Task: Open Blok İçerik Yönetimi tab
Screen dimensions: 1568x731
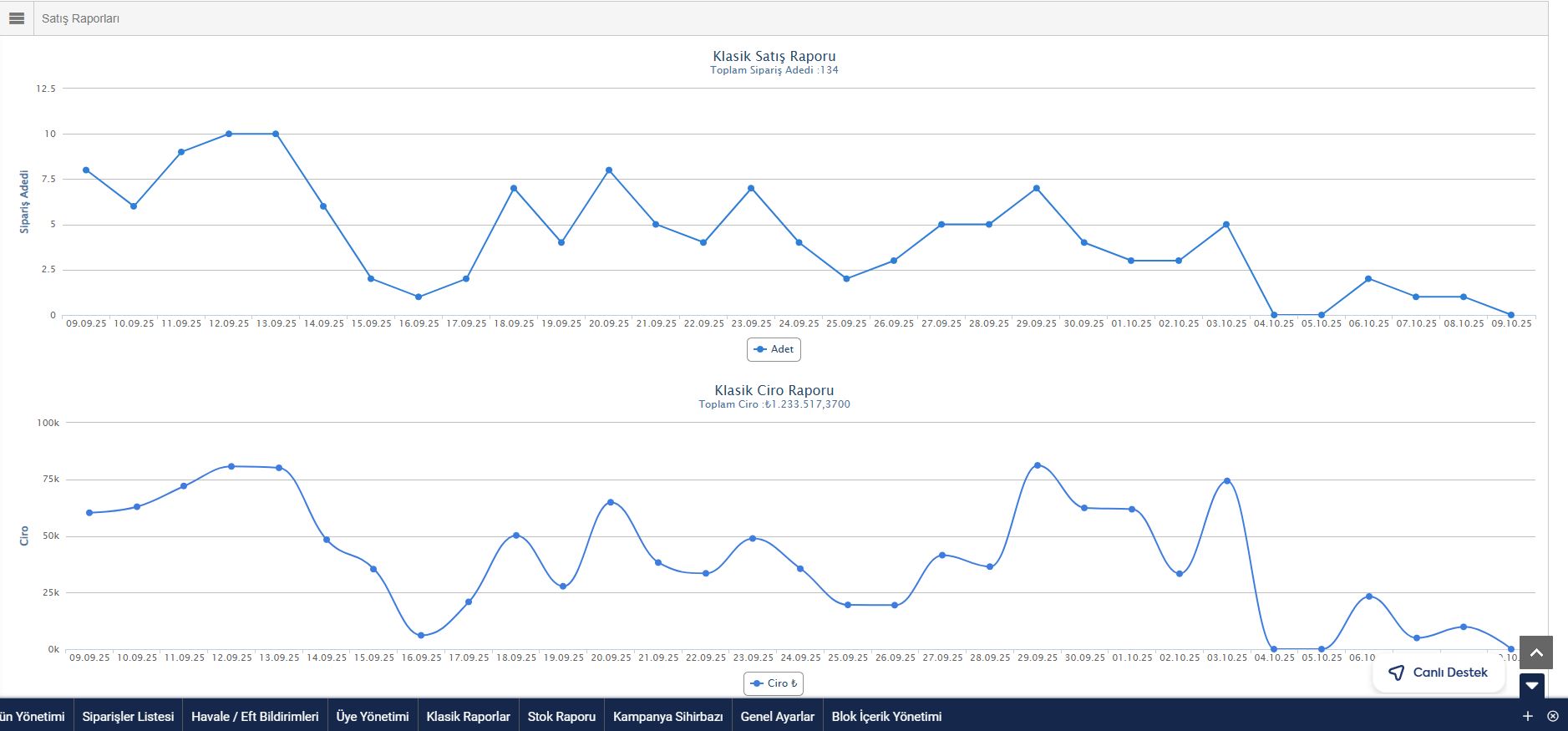Action: [886, 716]
